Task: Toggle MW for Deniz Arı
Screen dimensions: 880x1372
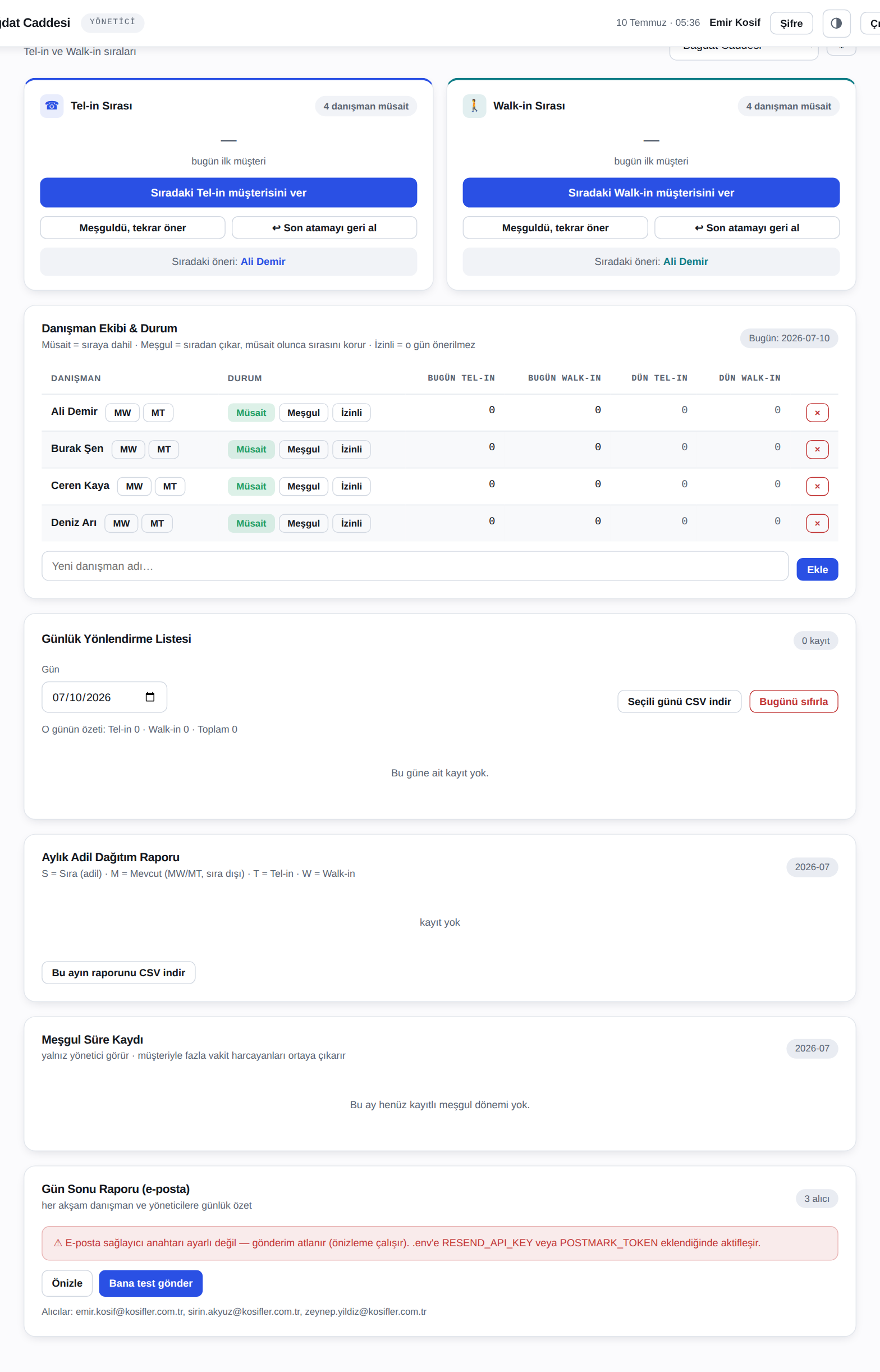Action: (121, 523)
